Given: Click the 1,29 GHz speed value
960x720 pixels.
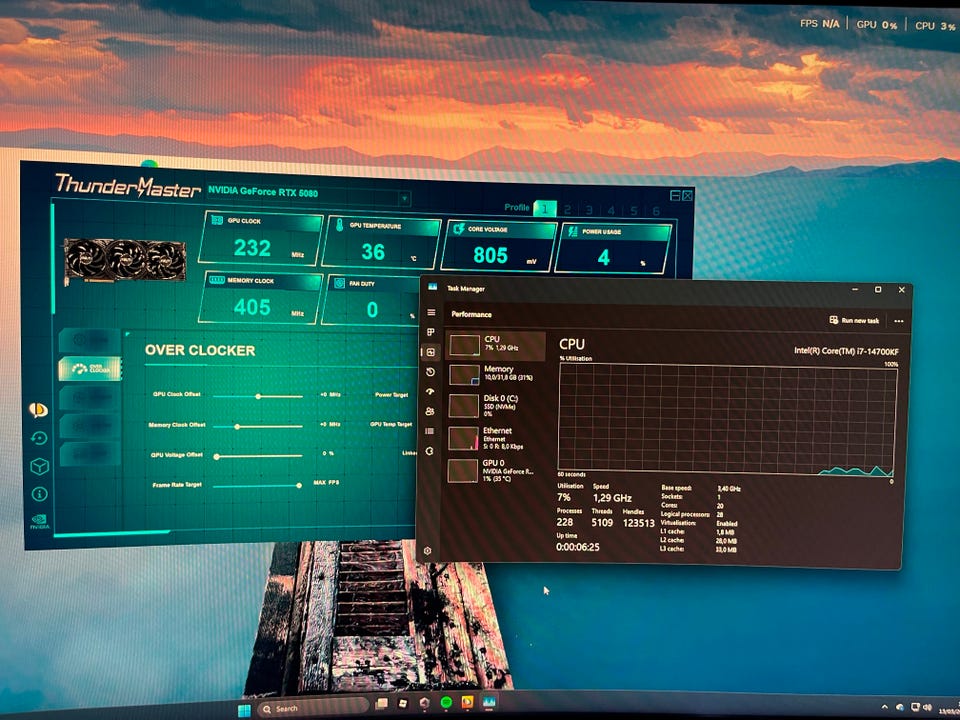Looking at the screenshot, I should pyautogui.click(x=612, y=498).
